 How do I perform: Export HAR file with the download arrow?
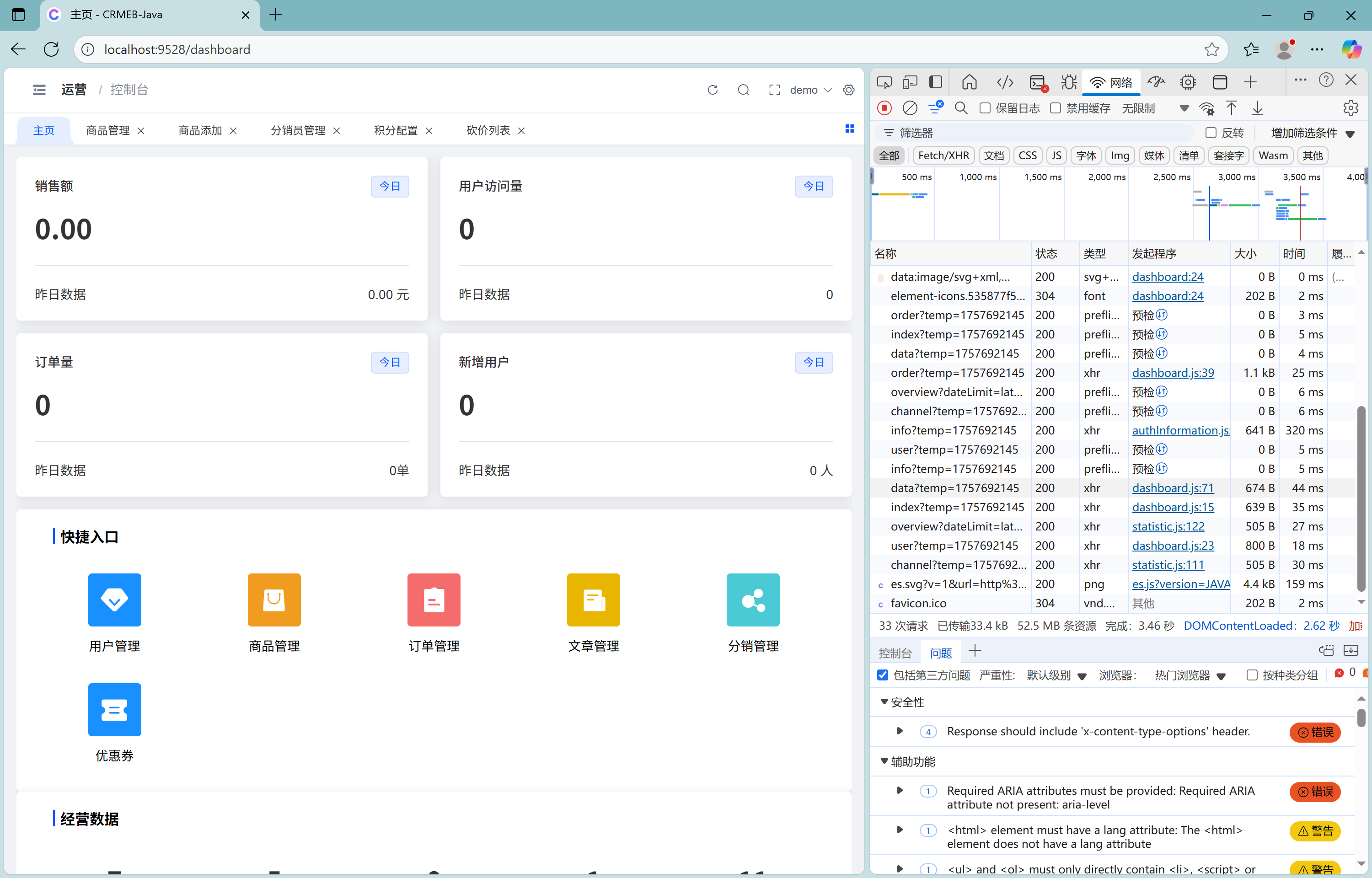(1257, 108)
